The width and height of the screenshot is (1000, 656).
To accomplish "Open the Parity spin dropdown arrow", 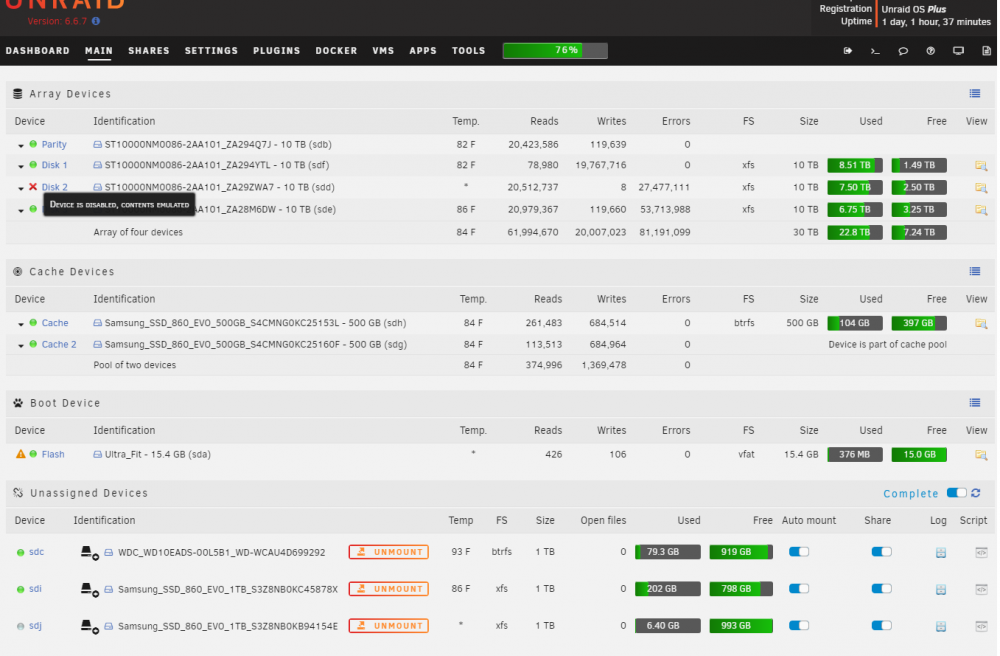I will 21,146.
